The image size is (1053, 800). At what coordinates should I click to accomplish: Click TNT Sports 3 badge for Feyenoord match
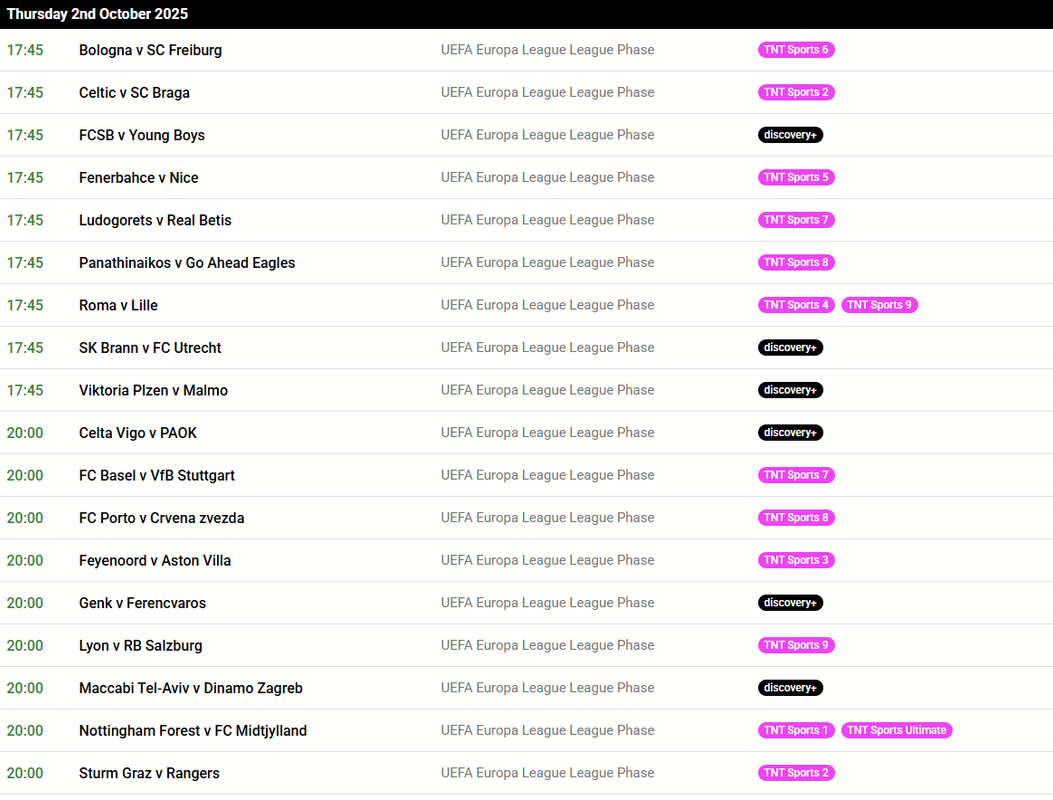click(x=796, y=560)
